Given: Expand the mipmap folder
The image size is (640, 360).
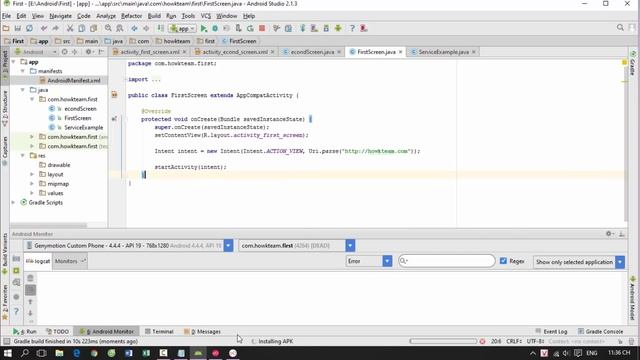Looking at the screenshot, I should tap(32, 184).
